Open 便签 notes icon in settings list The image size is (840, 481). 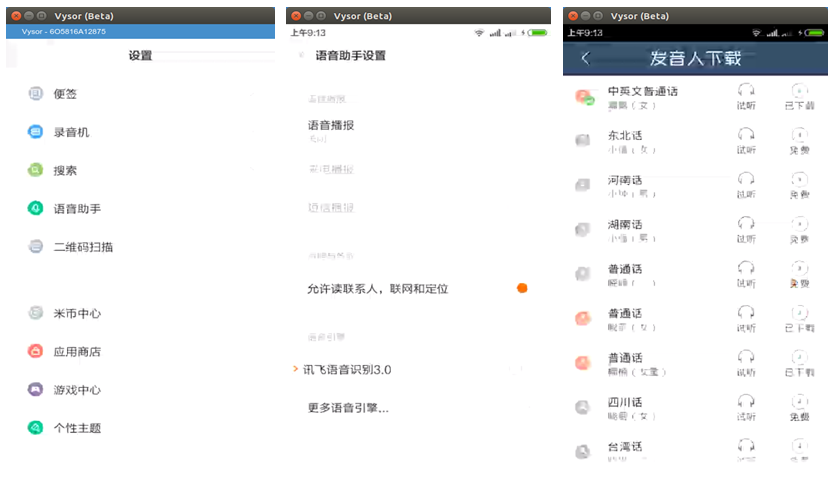click(35, 94)
